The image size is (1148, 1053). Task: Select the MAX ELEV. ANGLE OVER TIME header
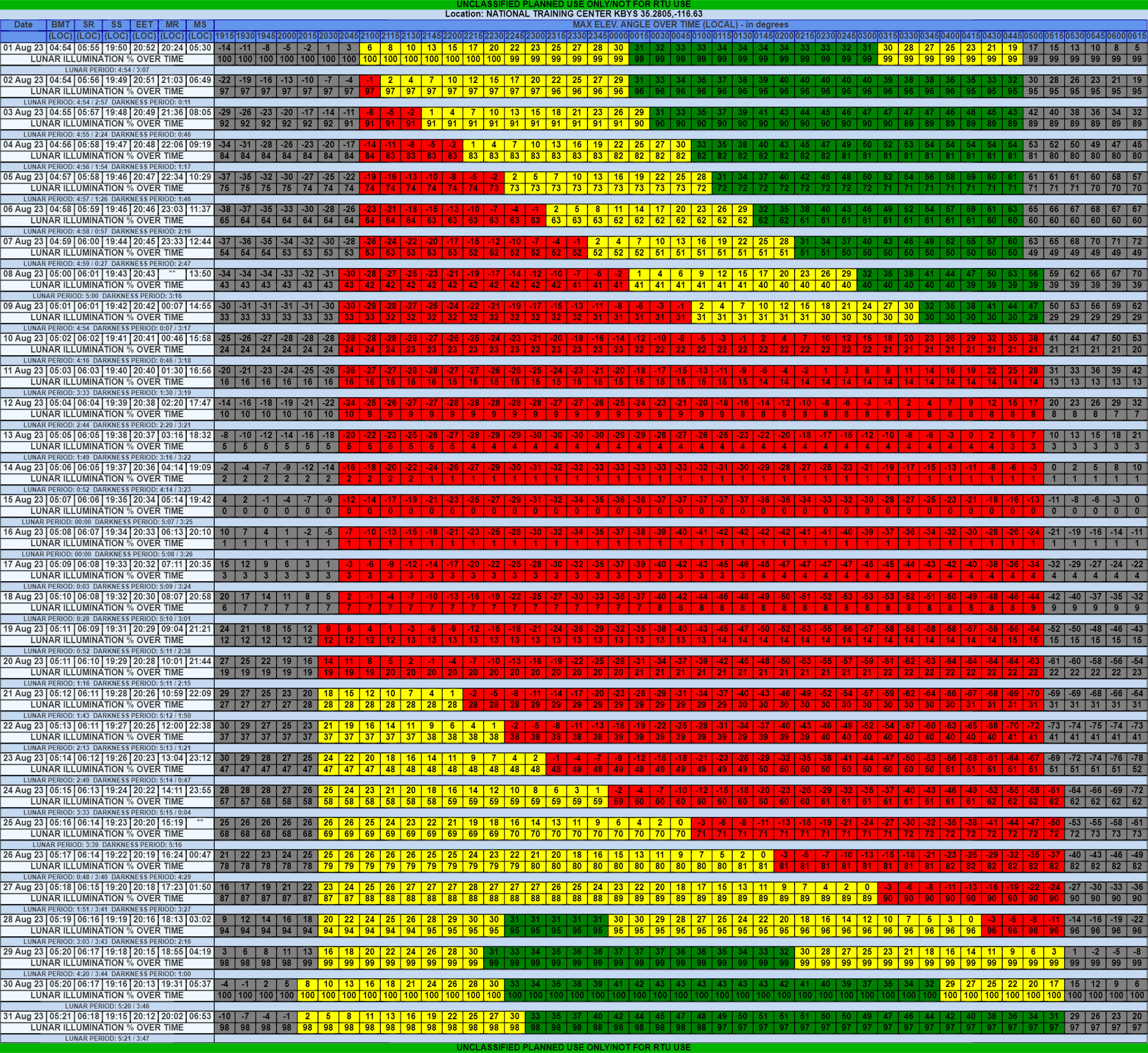[x=681, y=25]
